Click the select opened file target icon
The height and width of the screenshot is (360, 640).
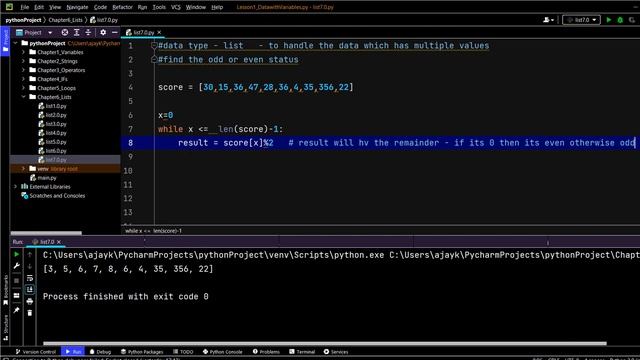tap(65, 32)
